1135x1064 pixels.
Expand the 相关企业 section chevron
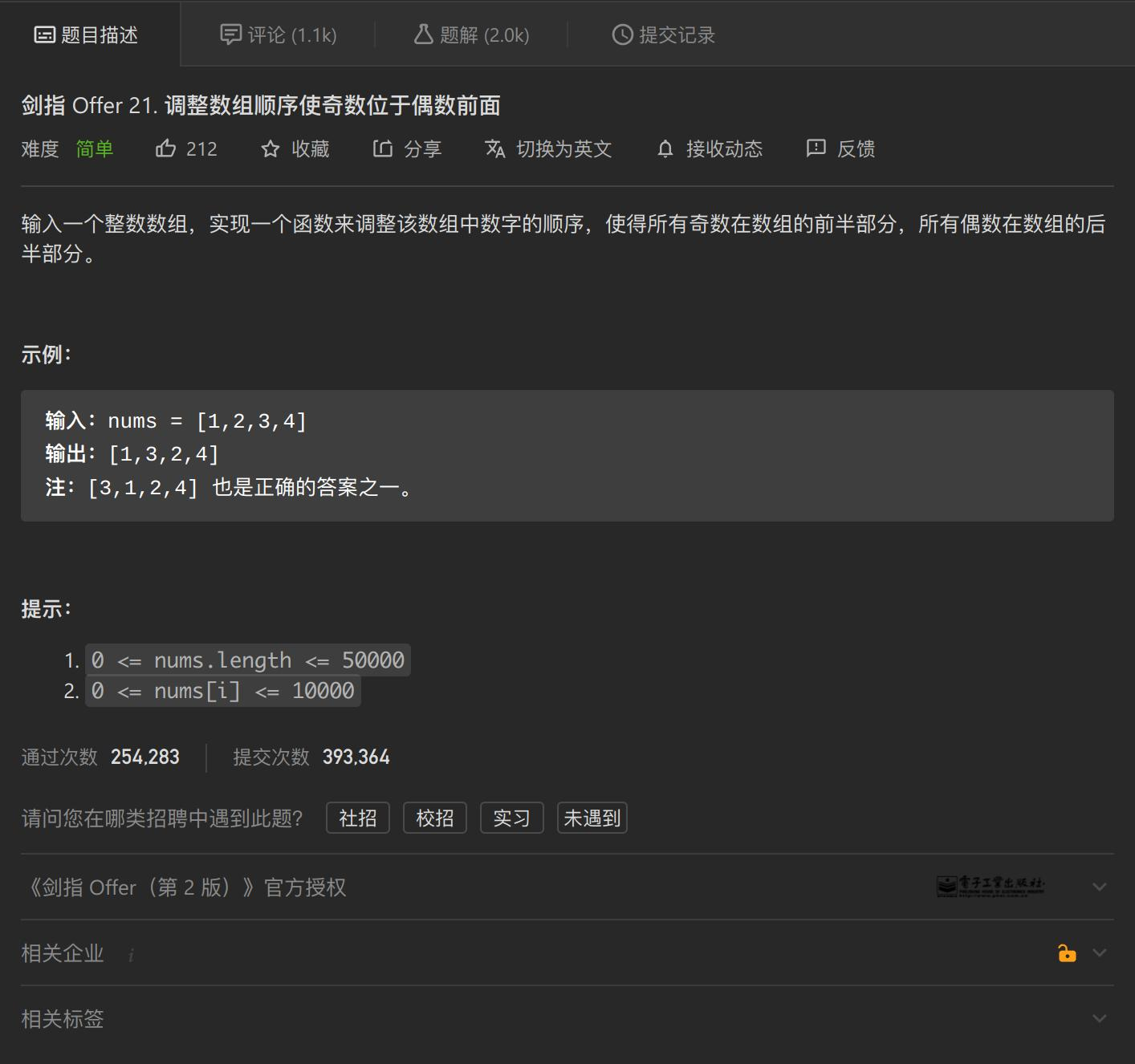coord(1100,952)
